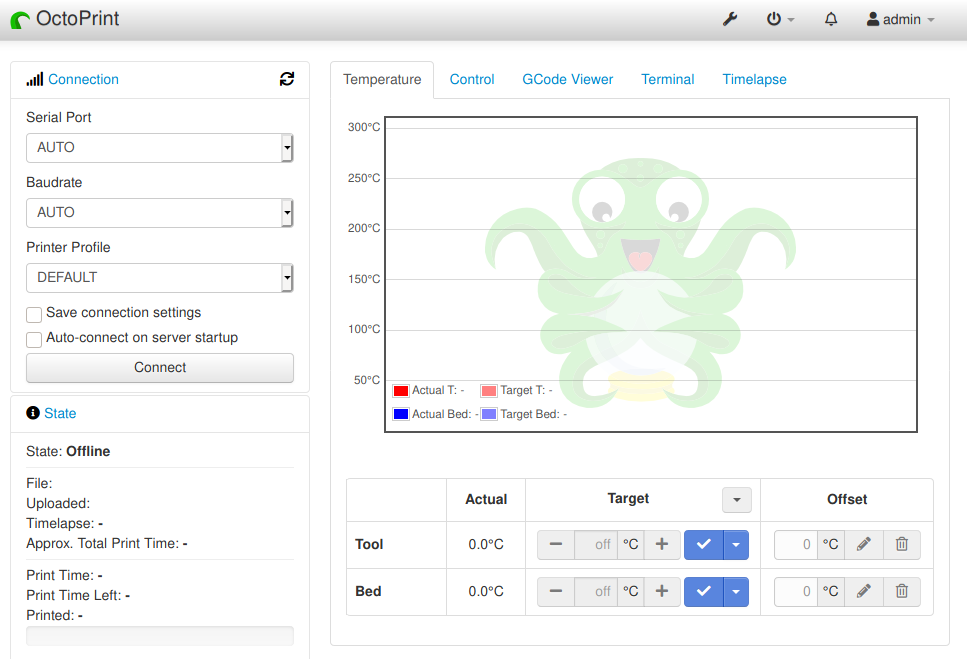The height and width of the screenshot is (659, 967).
Task: Switch to the Terminal tab
Action: pyautogui.click(x=667, y=80)
